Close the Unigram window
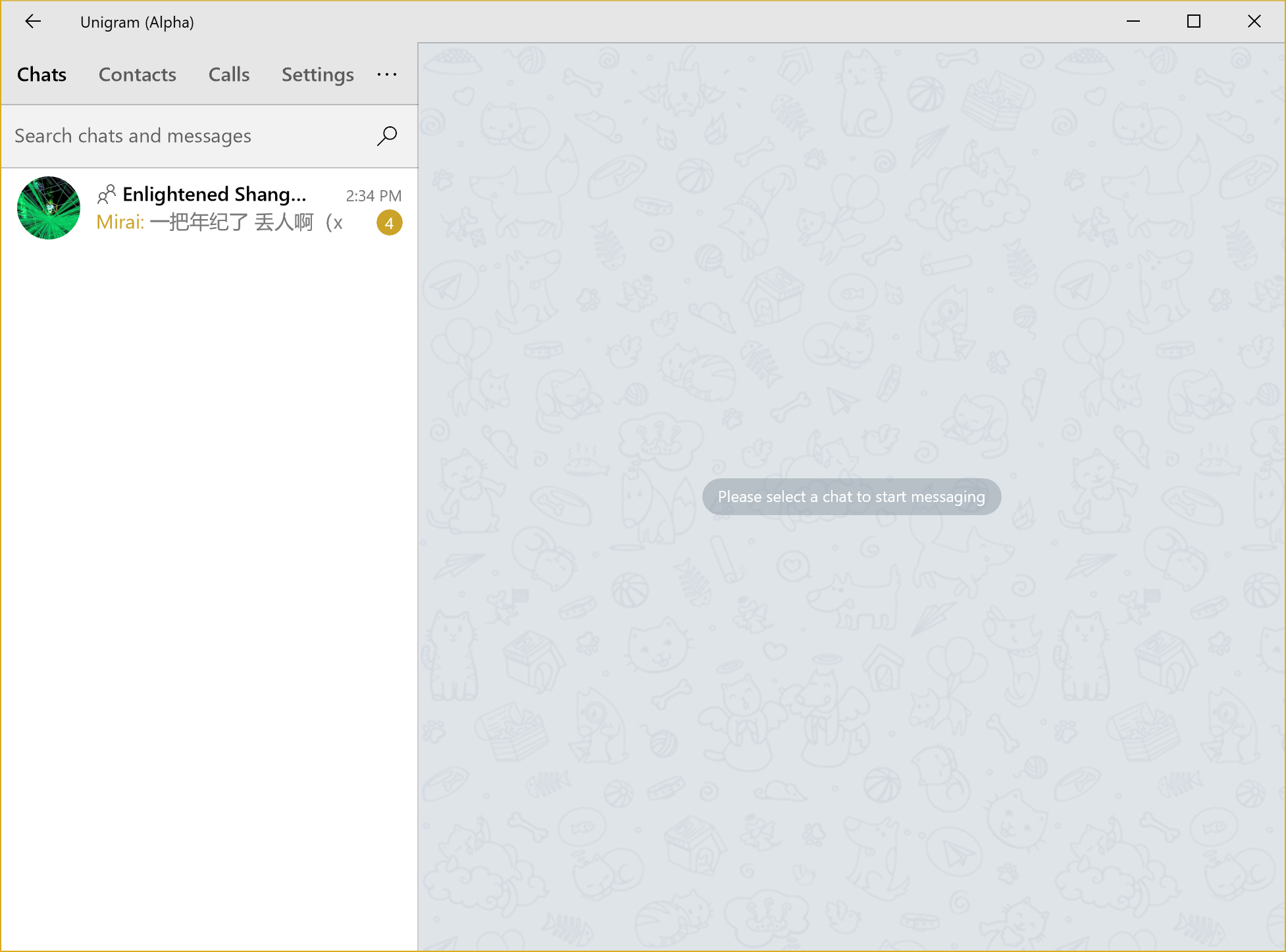The height and width of the screenshot is (952, 1286). [x=1253, y=21]
